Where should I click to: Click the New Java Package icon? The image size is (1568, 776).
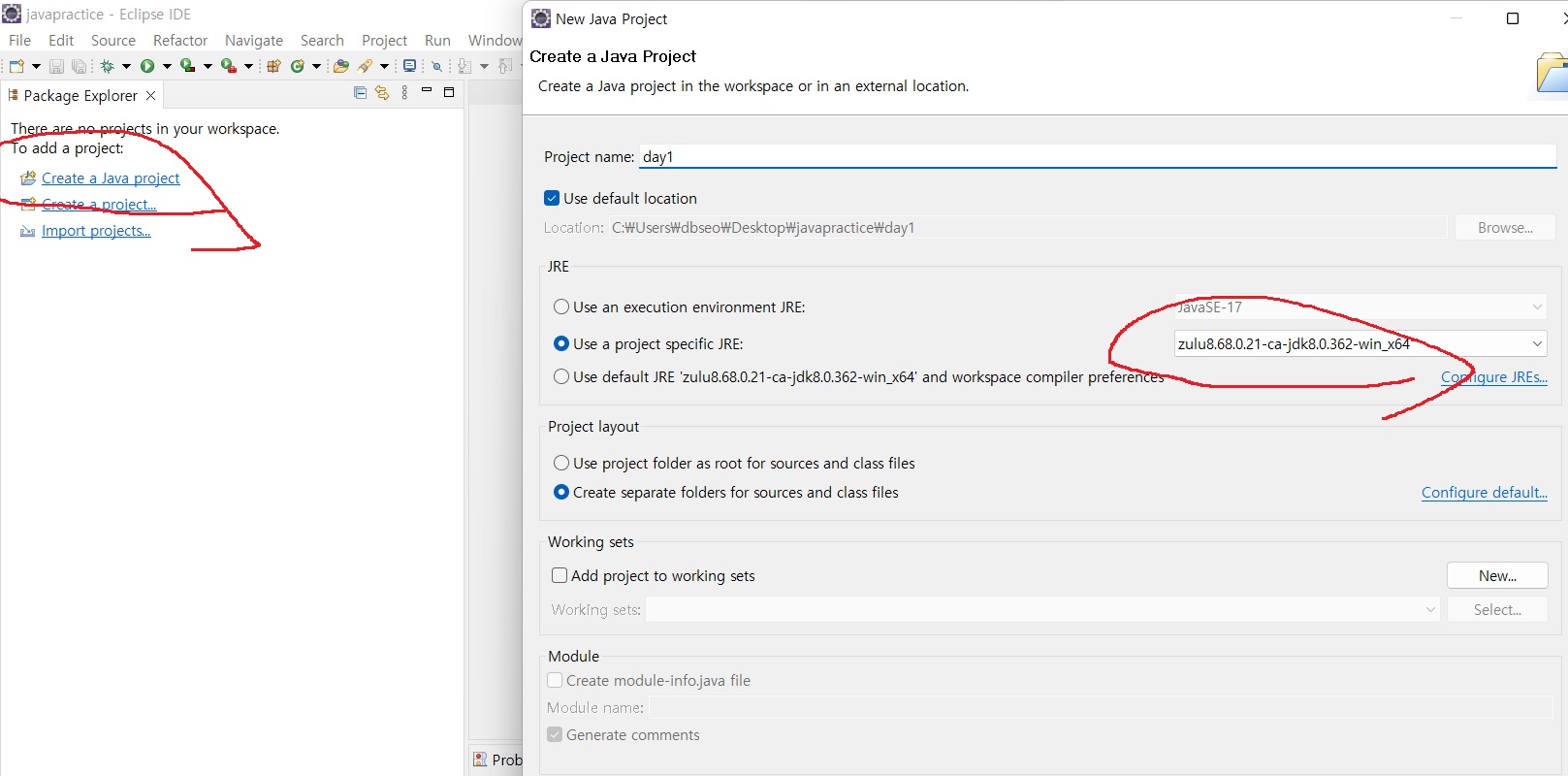point(273,66)
